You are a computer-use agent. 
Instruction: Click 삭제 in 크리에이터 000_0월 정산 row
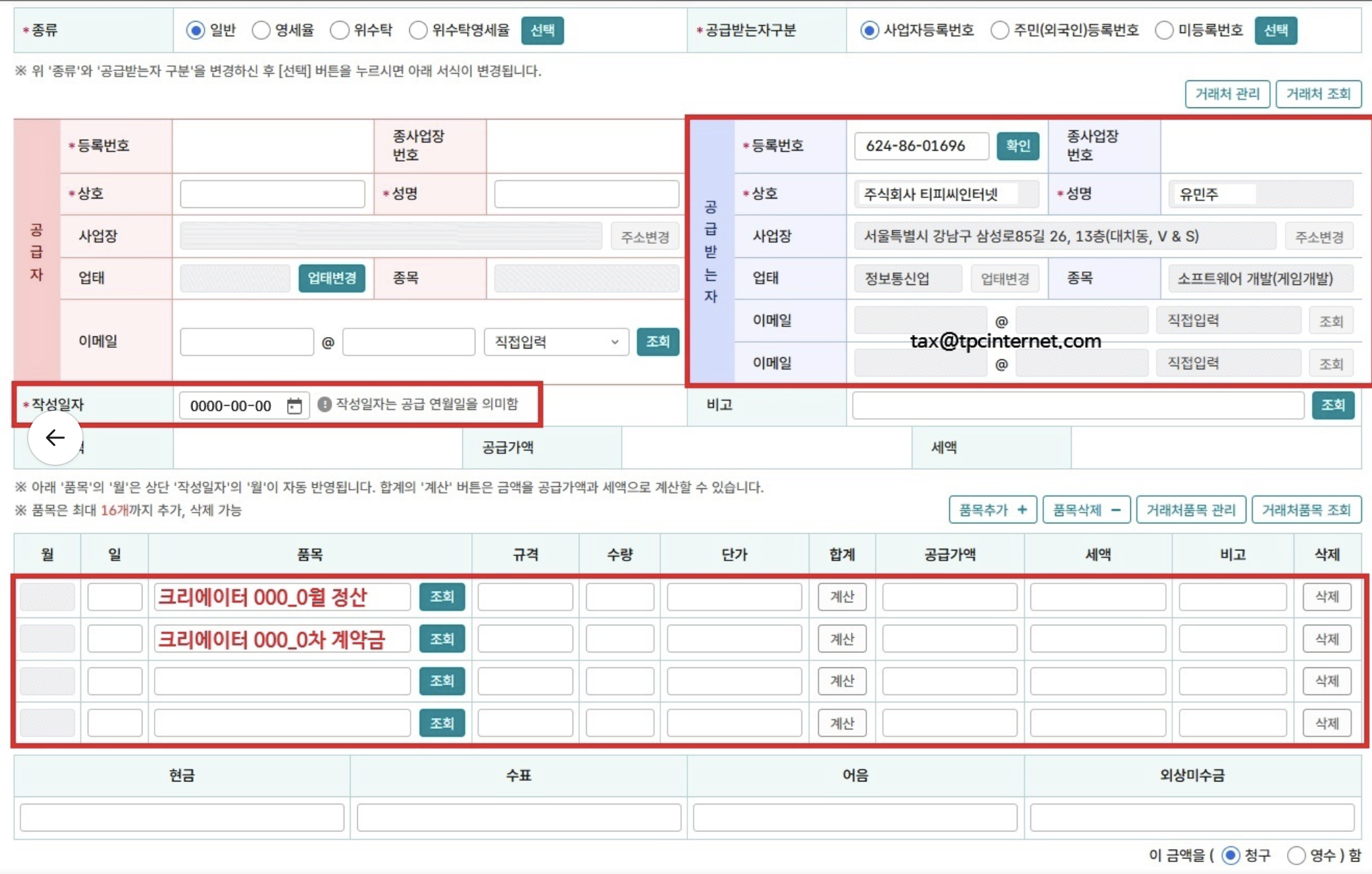point(1327,596)
